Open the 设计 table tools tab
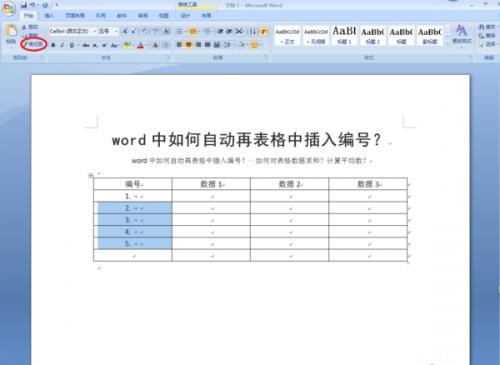This screenshot has width=500, height=365. [x=185, y=15]
